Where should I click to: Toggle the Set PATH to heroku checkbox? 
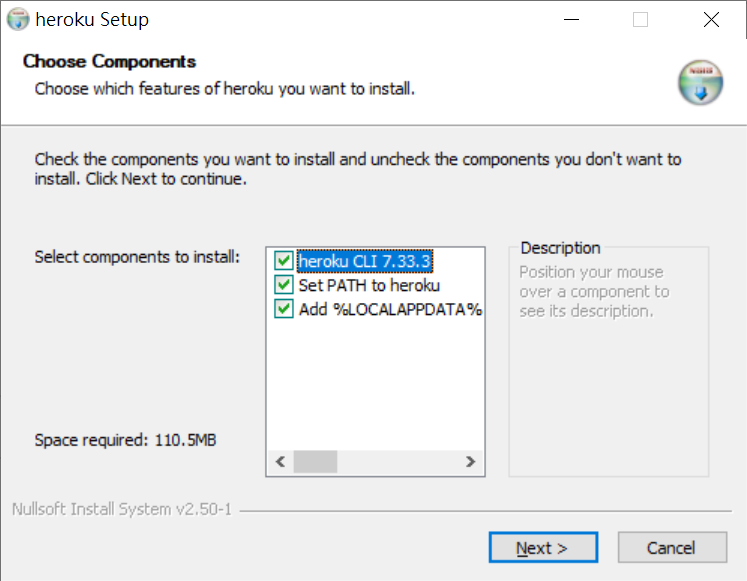point(284,286)
